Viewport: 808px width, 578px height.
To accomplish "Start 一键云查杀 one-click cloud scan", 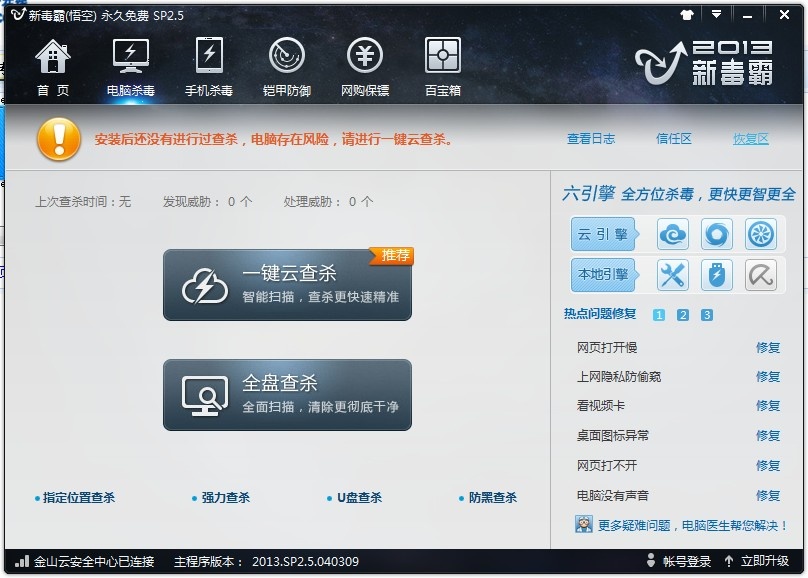I will coord(286,285).
